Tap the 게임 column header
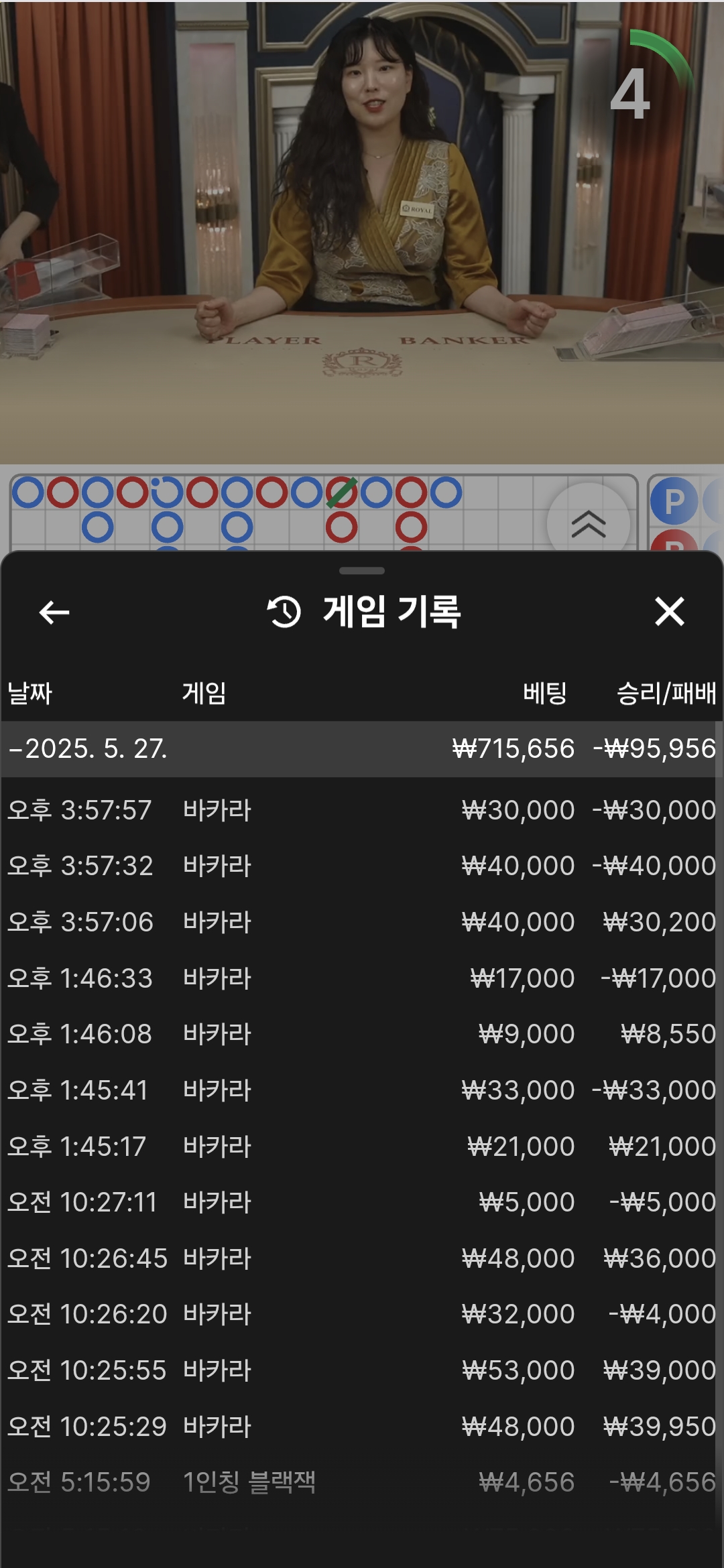Viewport: 724px width, 1568px height. (204, 693)
